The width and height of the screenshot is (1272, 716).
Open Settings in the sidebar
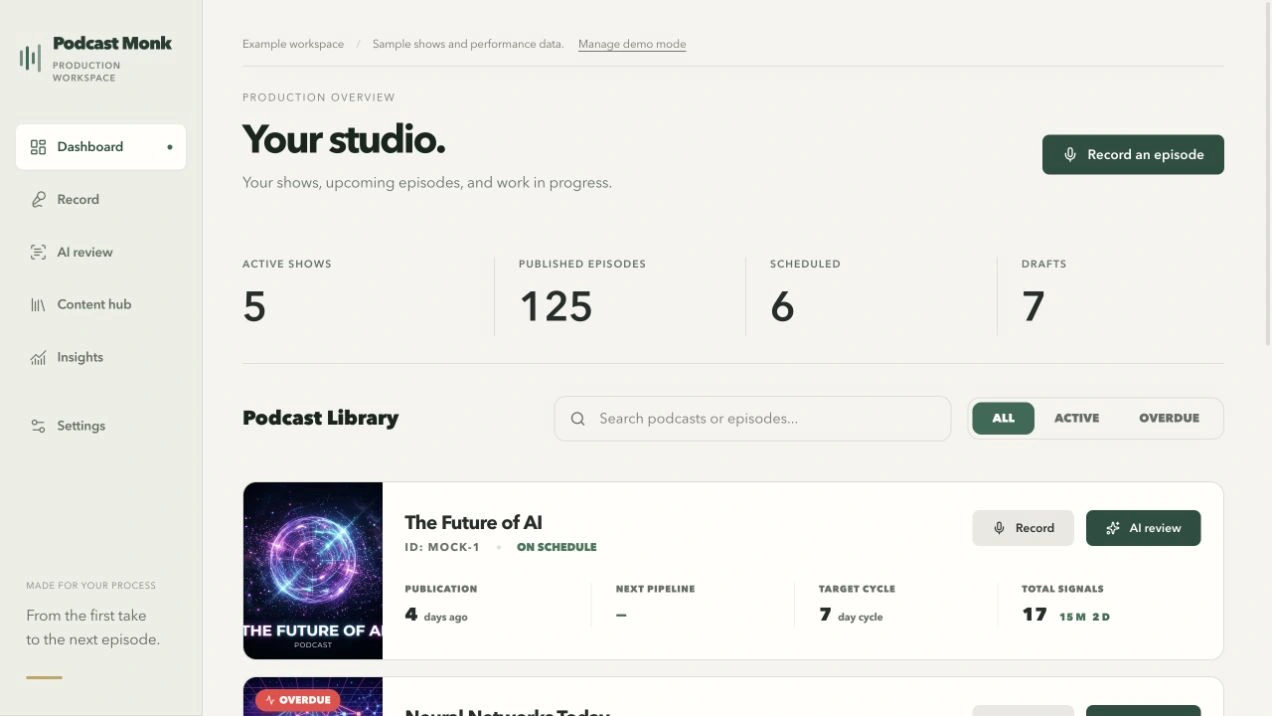pyautogui.click(x=101, y=426)
